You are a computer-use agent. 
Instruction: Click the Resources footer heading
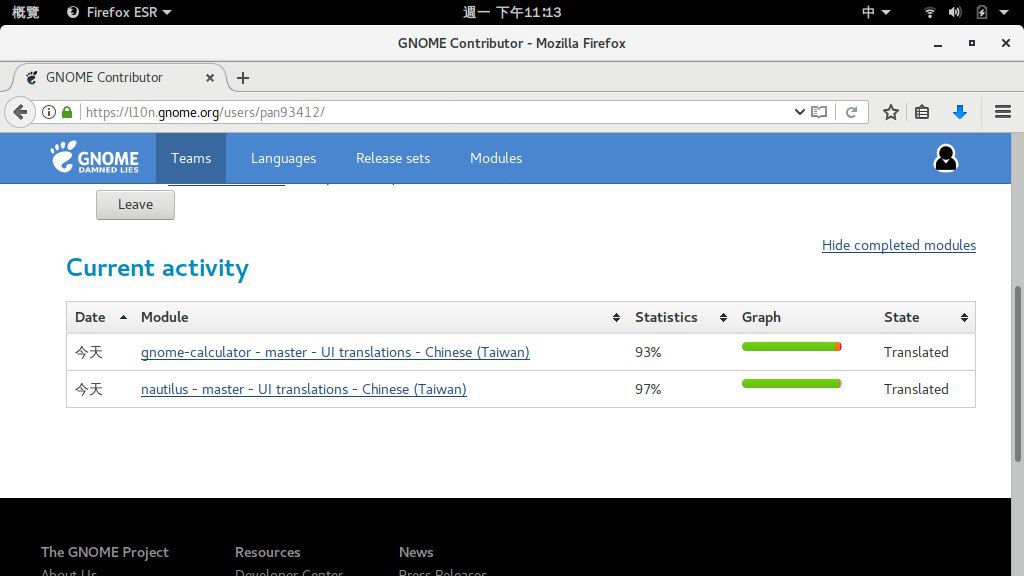(x=268, y=552)
